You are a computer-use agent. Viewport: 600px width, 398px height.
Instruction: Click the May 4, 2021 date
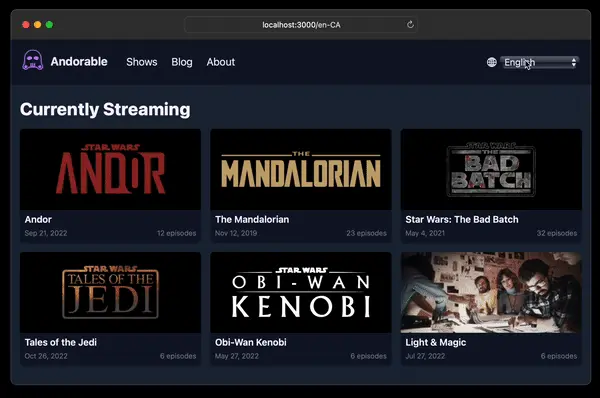tap(425, 233)
